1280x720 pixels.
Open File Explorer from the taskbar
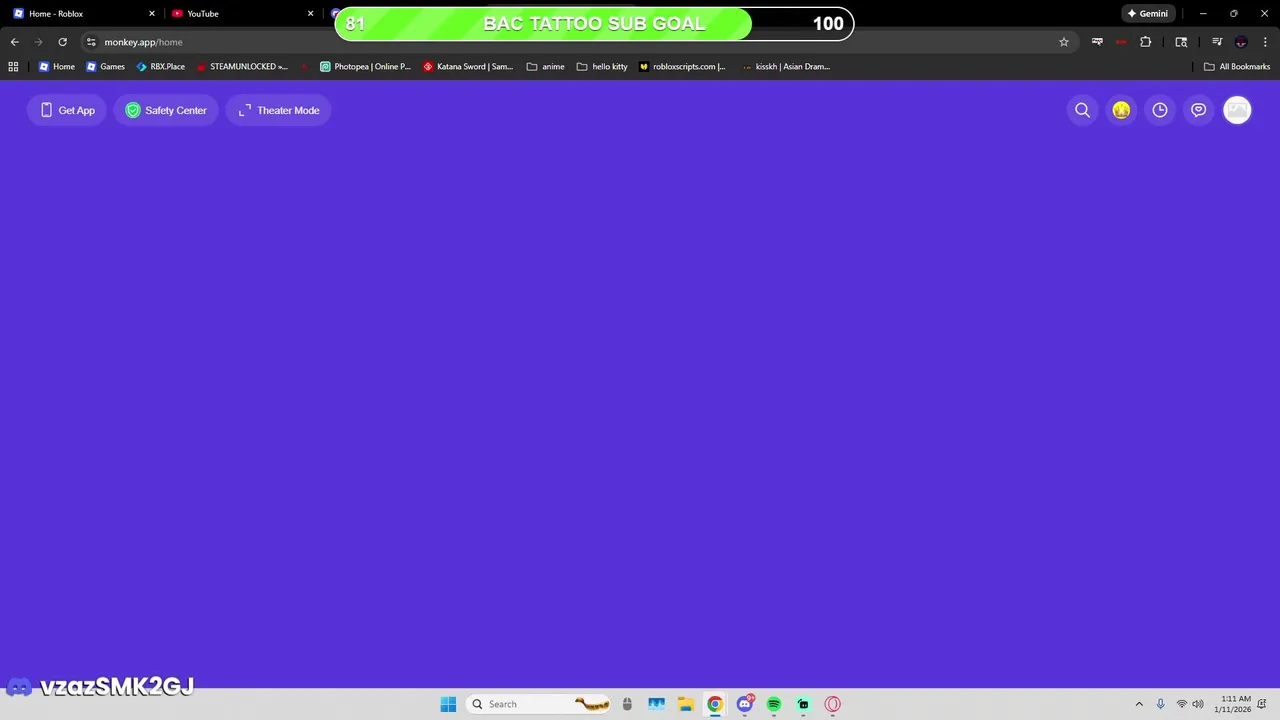(x=685, y=704)
